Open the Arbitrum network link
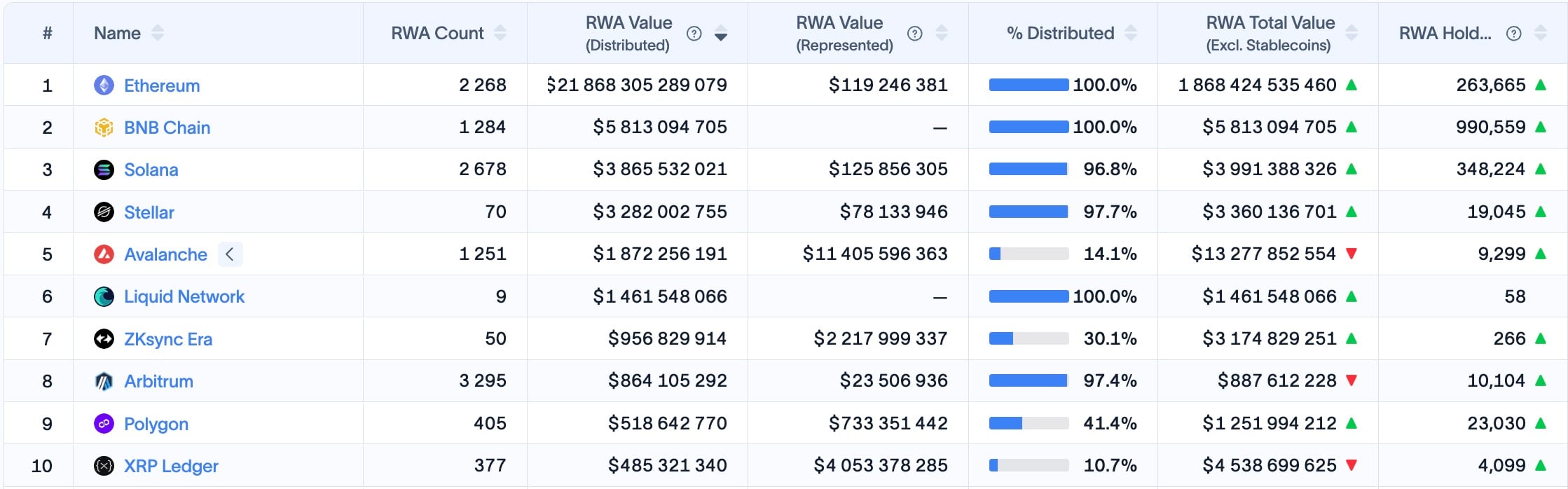The width and height of the screenshot is (1568, 489). (158, 381)
